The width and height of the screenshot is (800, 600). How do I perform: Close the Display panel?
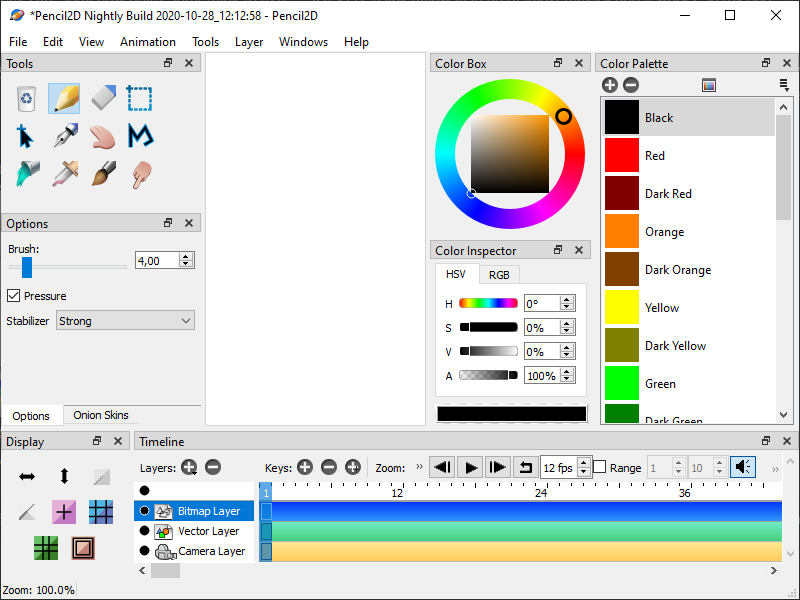[118, 441]
